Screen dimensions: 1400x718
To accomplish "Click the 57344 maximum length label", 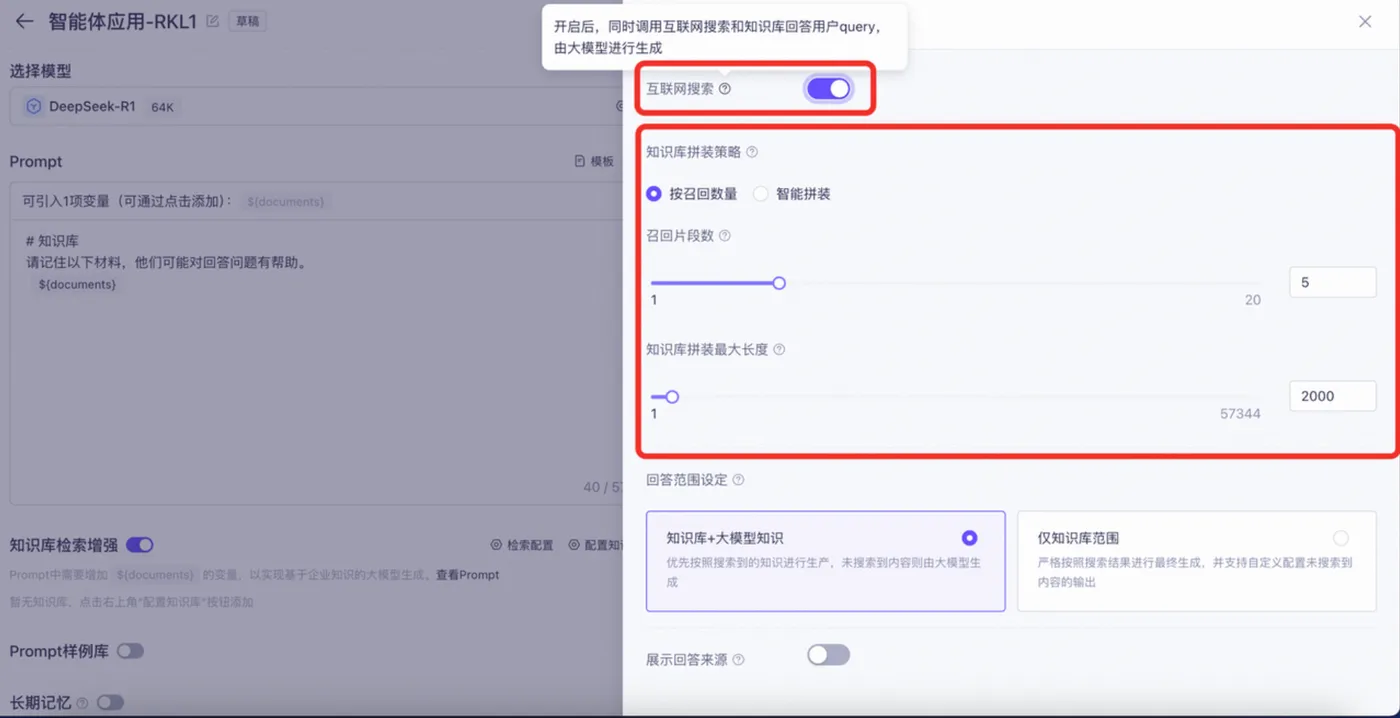I will click(x=1240, y=413).
